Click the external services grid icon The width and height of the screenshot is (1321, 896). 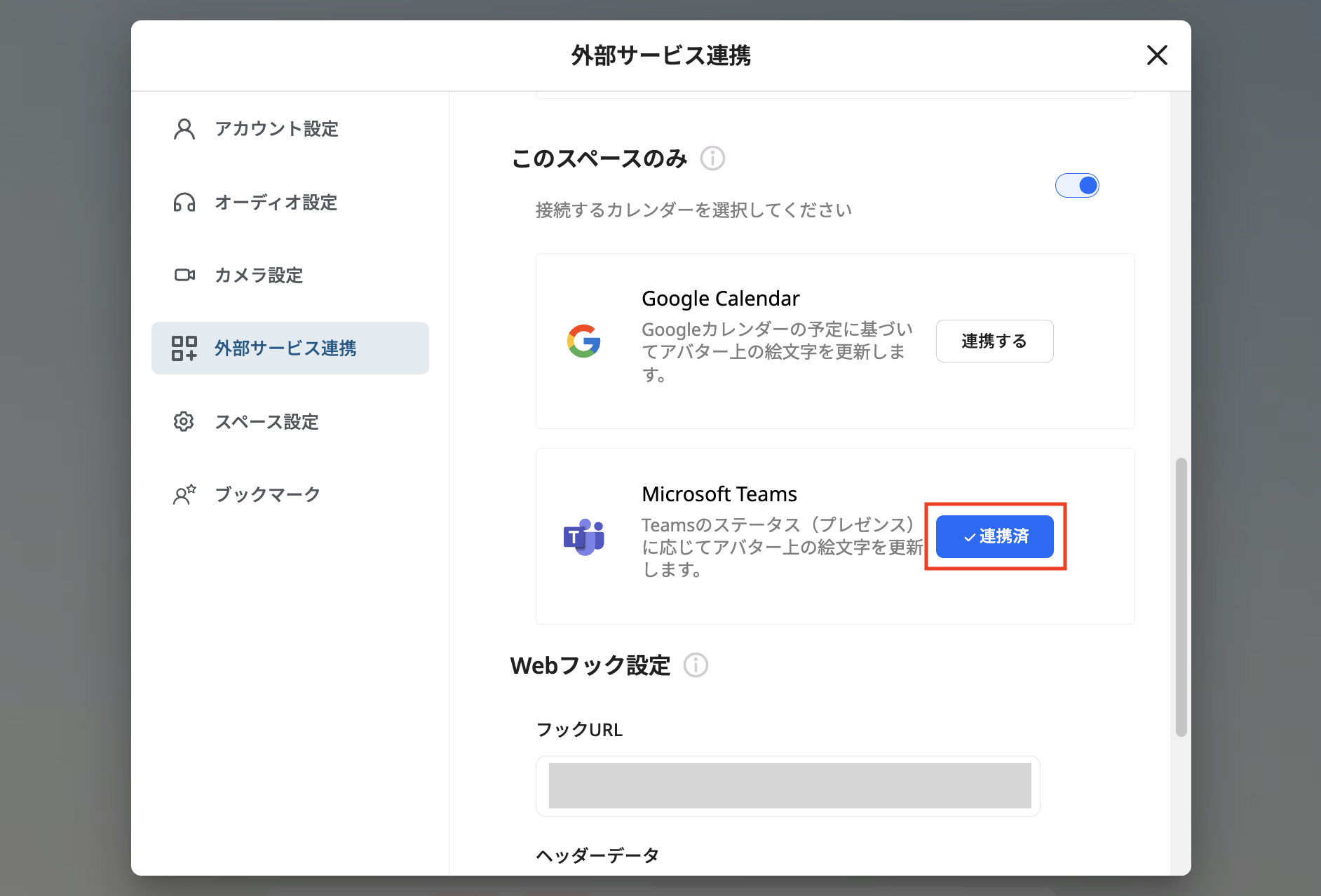[x=184, y=348]
